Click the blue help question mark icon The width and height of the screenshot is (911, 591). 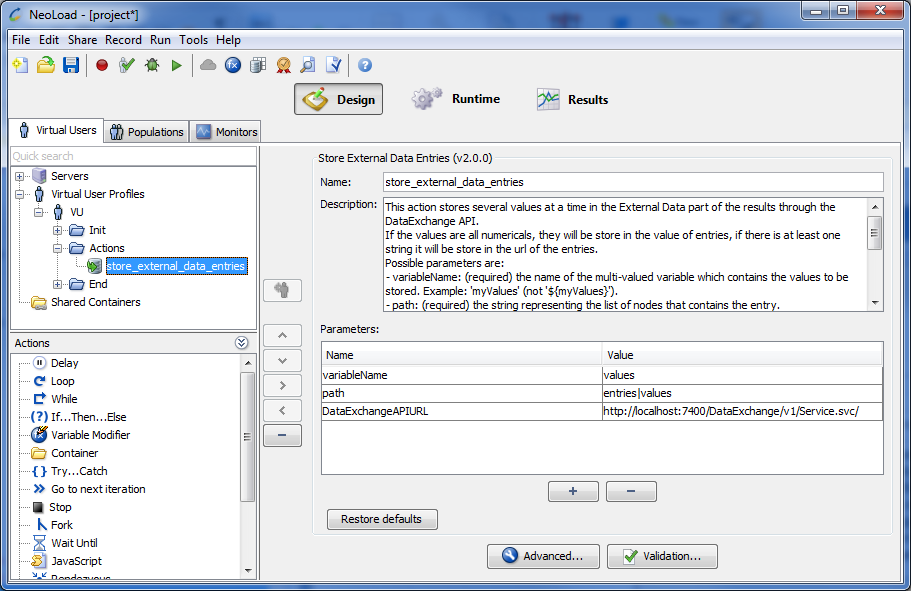[x=365, y=65]
